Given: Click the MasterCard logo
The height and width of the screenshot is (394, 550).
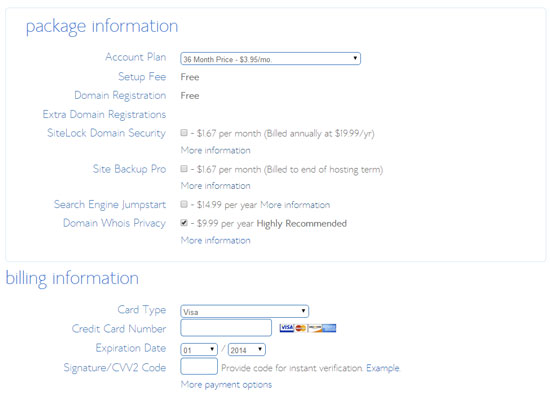Looking at the screenshot, I should click(x=301, y=328).
